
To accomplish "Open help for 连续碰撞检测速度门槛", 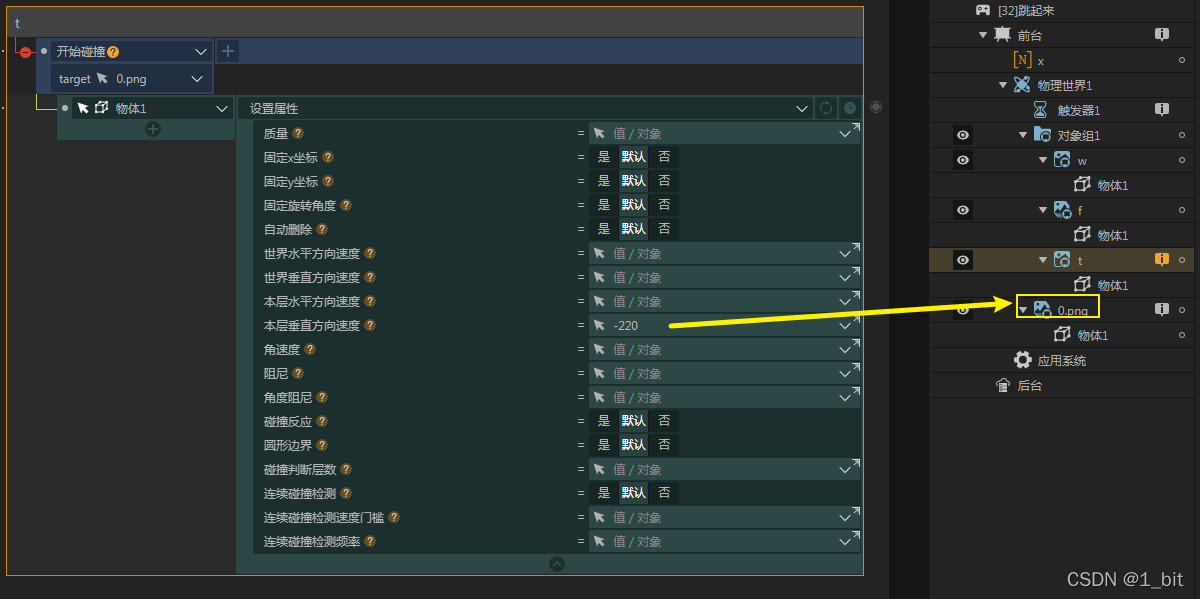I will click(x=394, y=517).
